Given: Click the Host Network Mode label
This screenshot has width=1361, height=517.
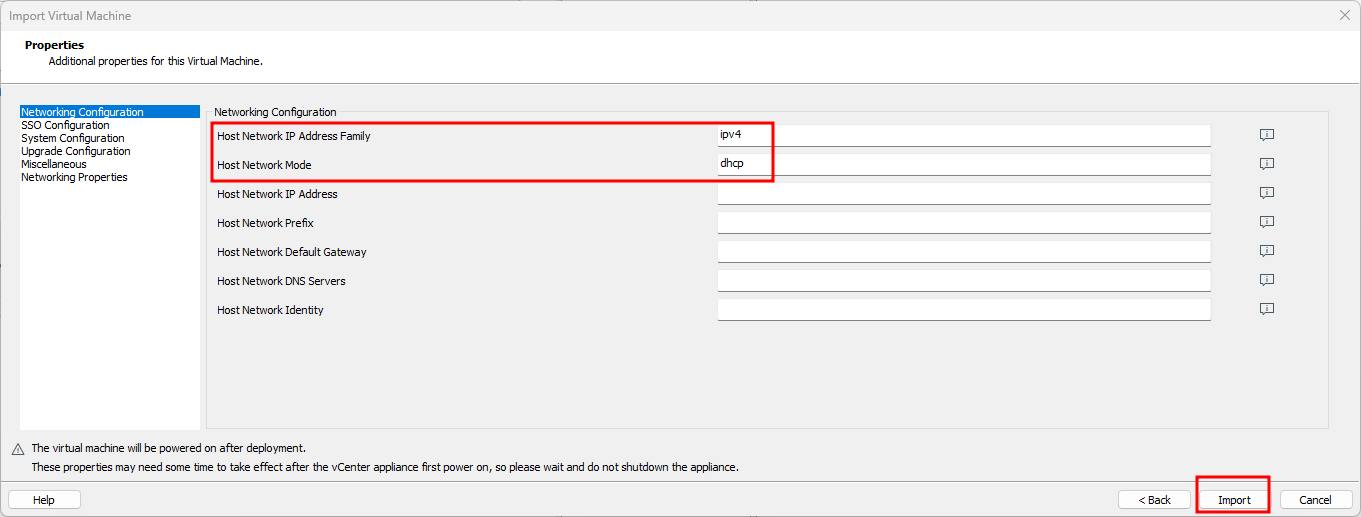Looking at the screenshot, I should pyautogui.click(x=264, y=165).
